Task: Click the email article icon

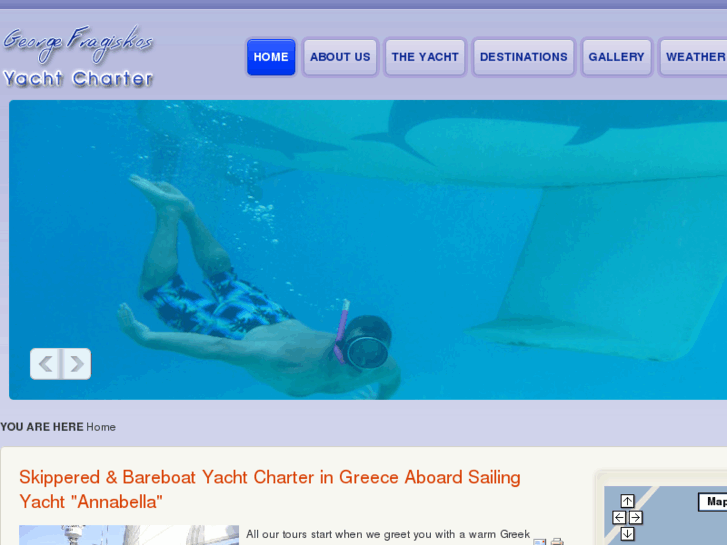Action: point(539,542)
